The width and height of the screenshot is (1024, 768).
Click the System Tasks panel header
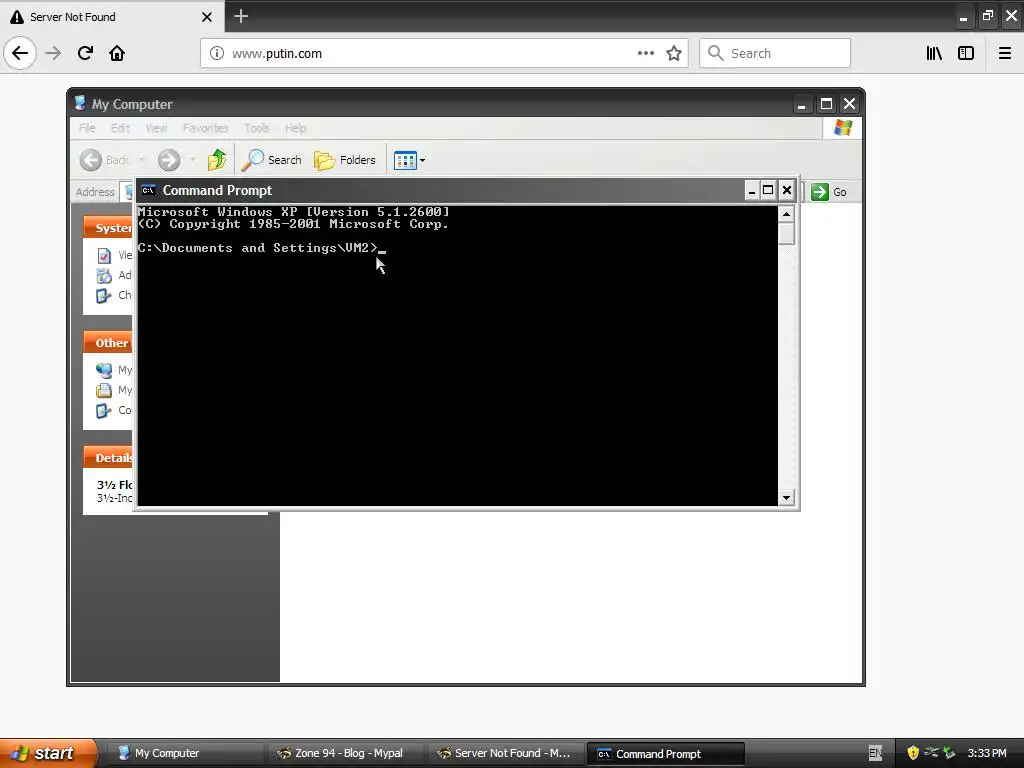tap(108, 227)
